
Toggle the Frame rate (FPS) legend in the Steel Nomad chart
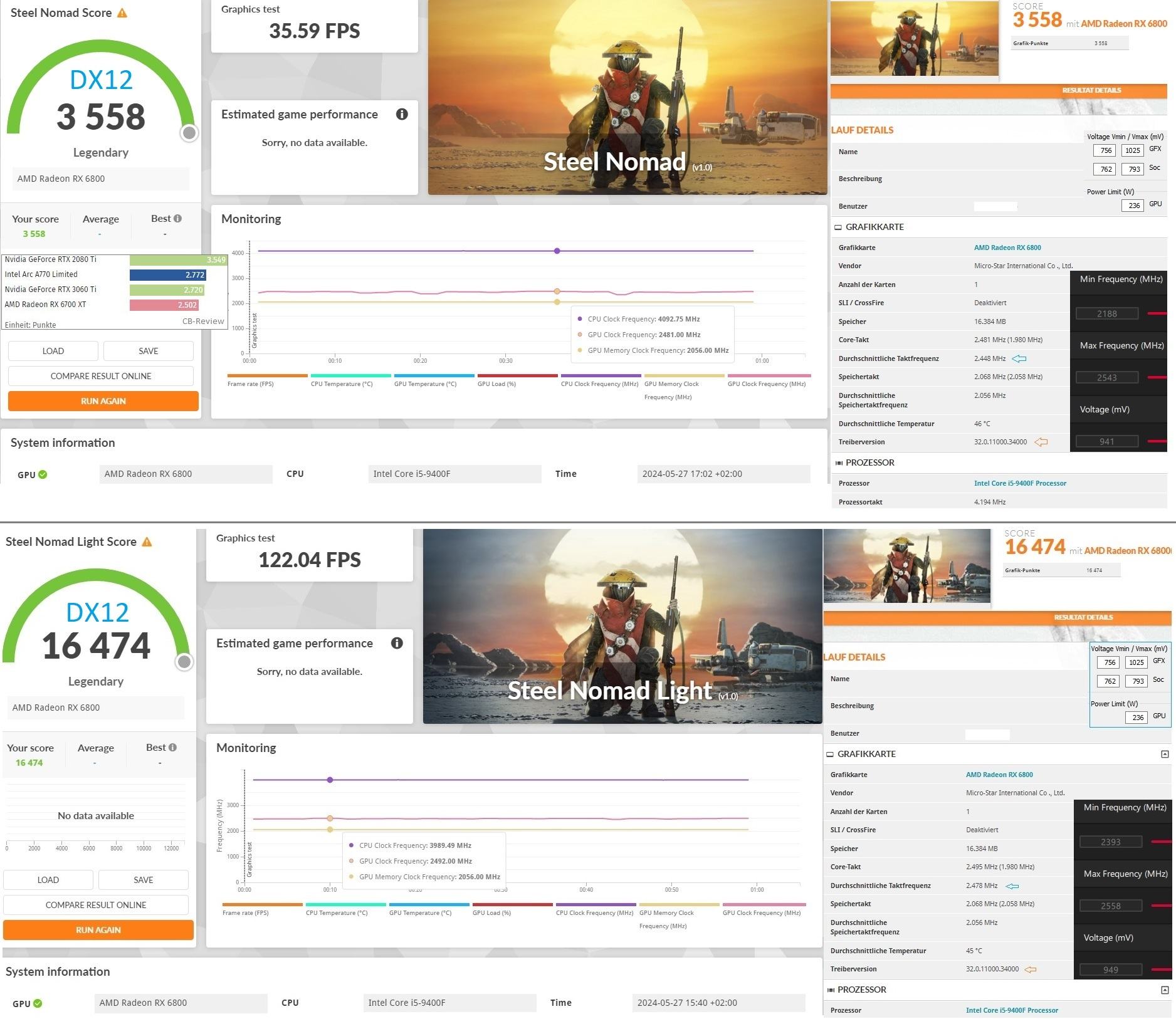[267, 380]
